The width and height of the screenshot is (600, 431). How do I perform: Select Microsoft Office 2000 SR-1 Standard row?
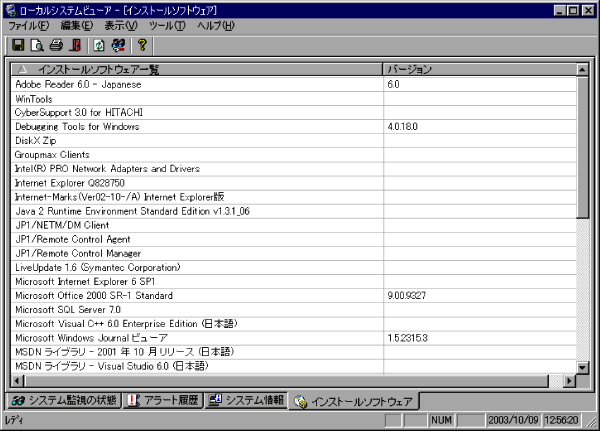click(294, 296)
